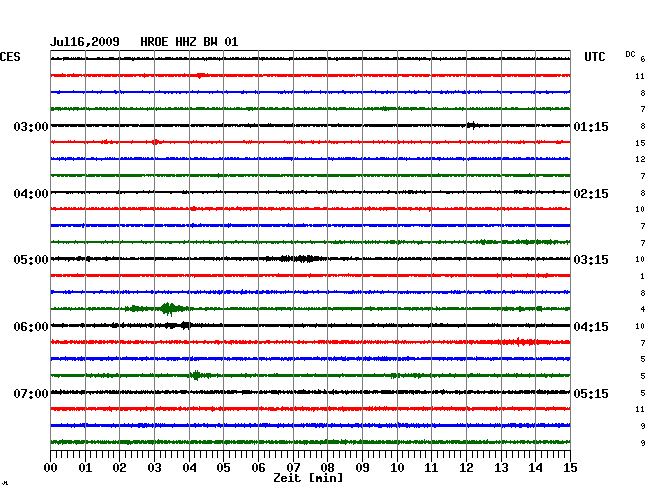Click minute tick label 15 on axis
This screenshot has width=650, height=494.
pyautogui.click(x=570, y=468)
